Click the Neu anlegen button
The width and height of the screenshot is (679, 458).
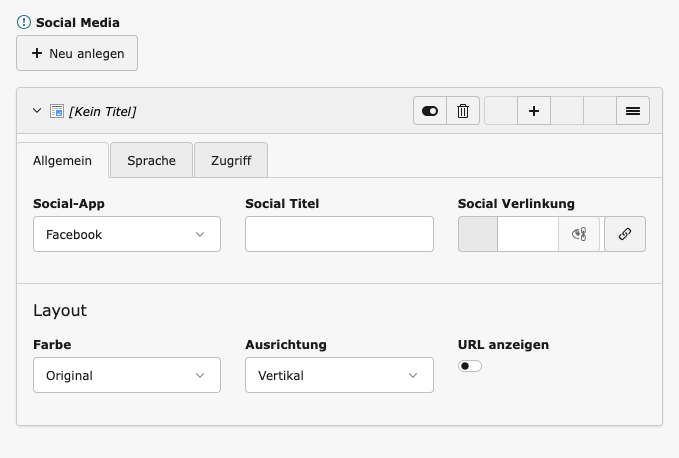click(x=77, y=54)
